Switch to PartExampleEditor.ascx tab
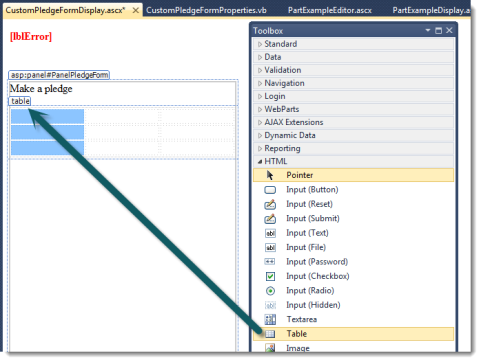 pos(330,10)
